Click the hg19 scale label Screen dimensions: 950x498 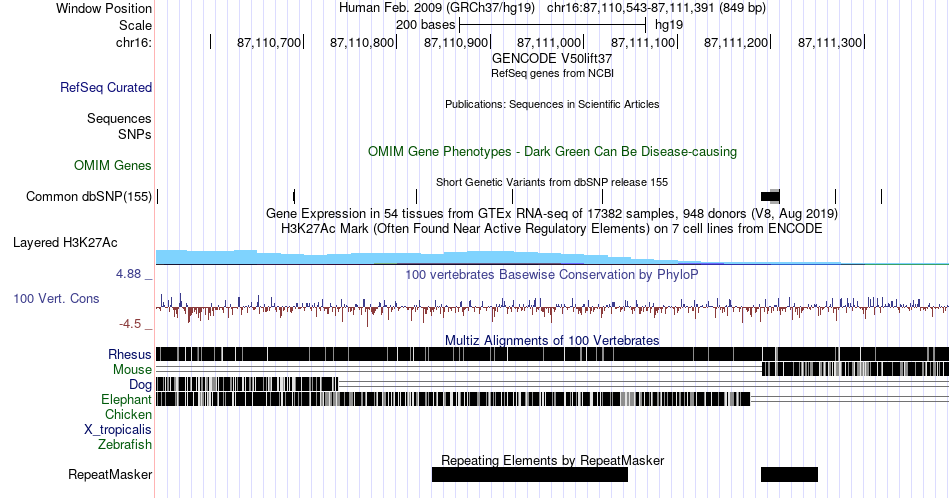(x=669, y=25)
